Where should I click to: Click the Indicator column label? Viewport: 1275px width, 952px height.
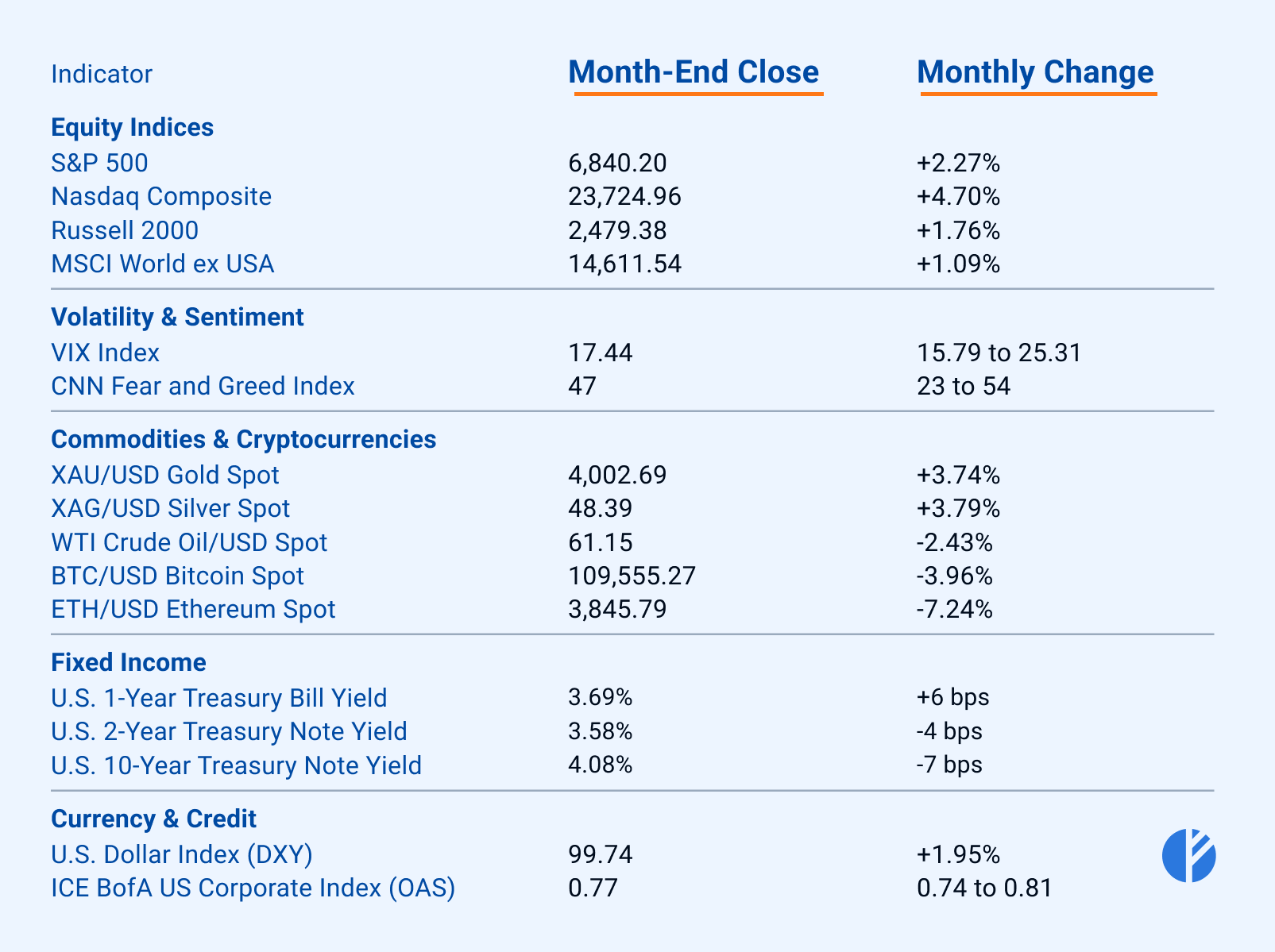[x=102, y=74]
